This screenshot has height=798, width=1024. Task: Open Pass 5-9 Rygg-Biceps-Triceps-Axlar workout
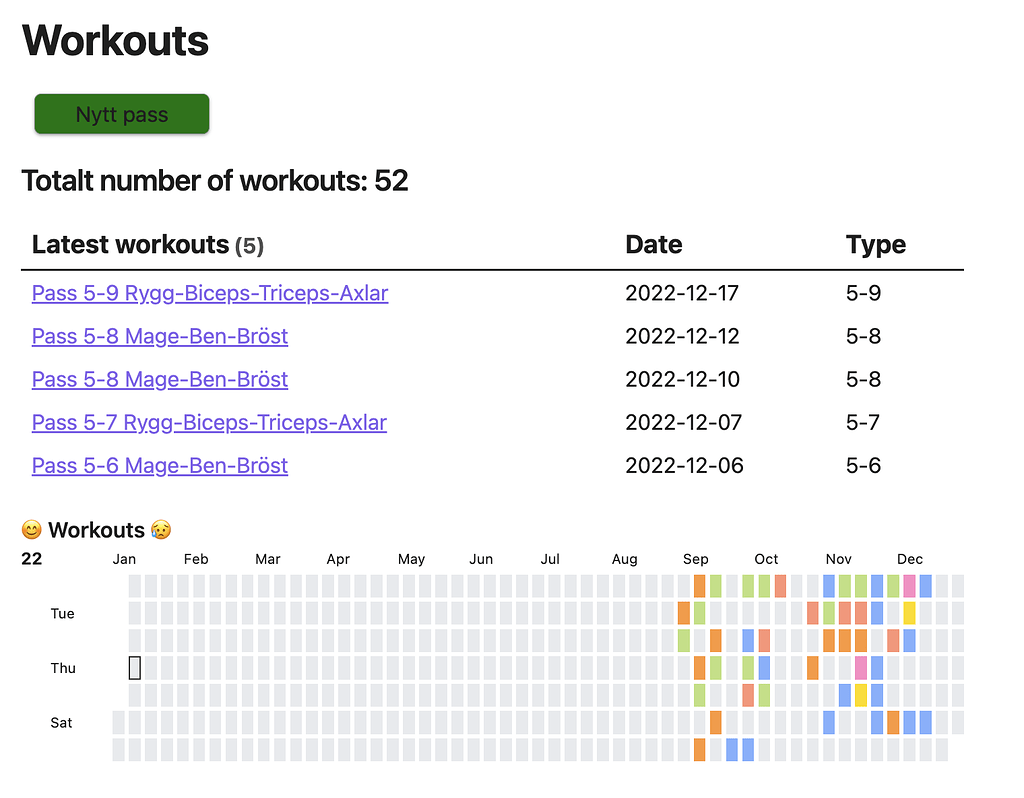coord(209,293)
